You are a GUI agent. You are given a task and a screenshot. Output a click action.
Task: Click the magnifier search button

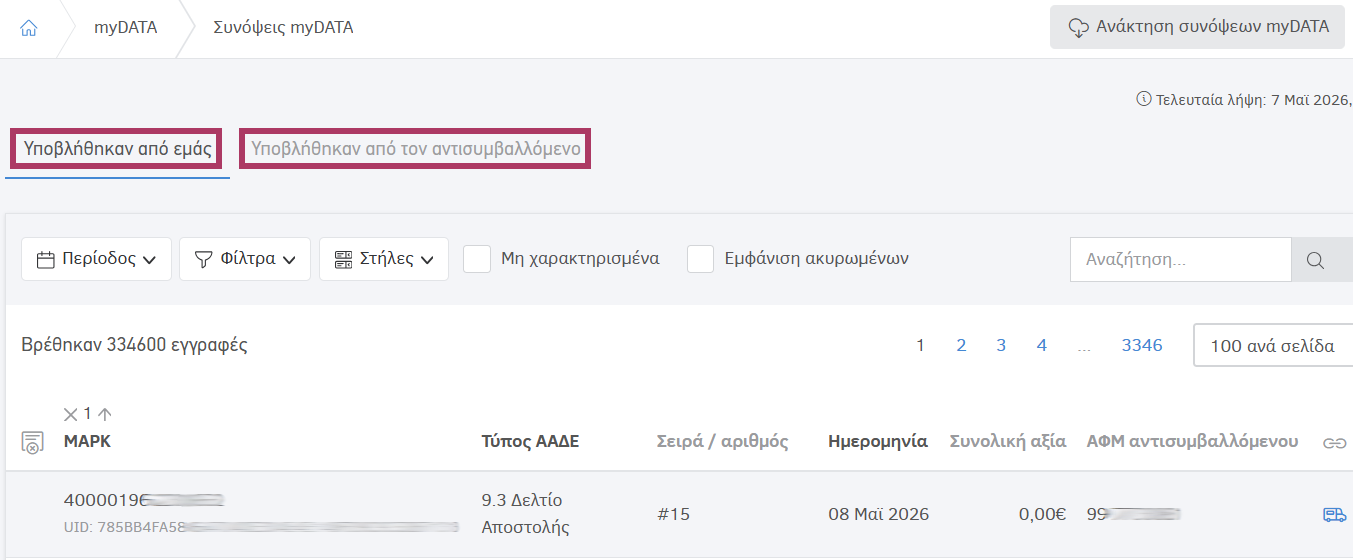point(1316,260)
